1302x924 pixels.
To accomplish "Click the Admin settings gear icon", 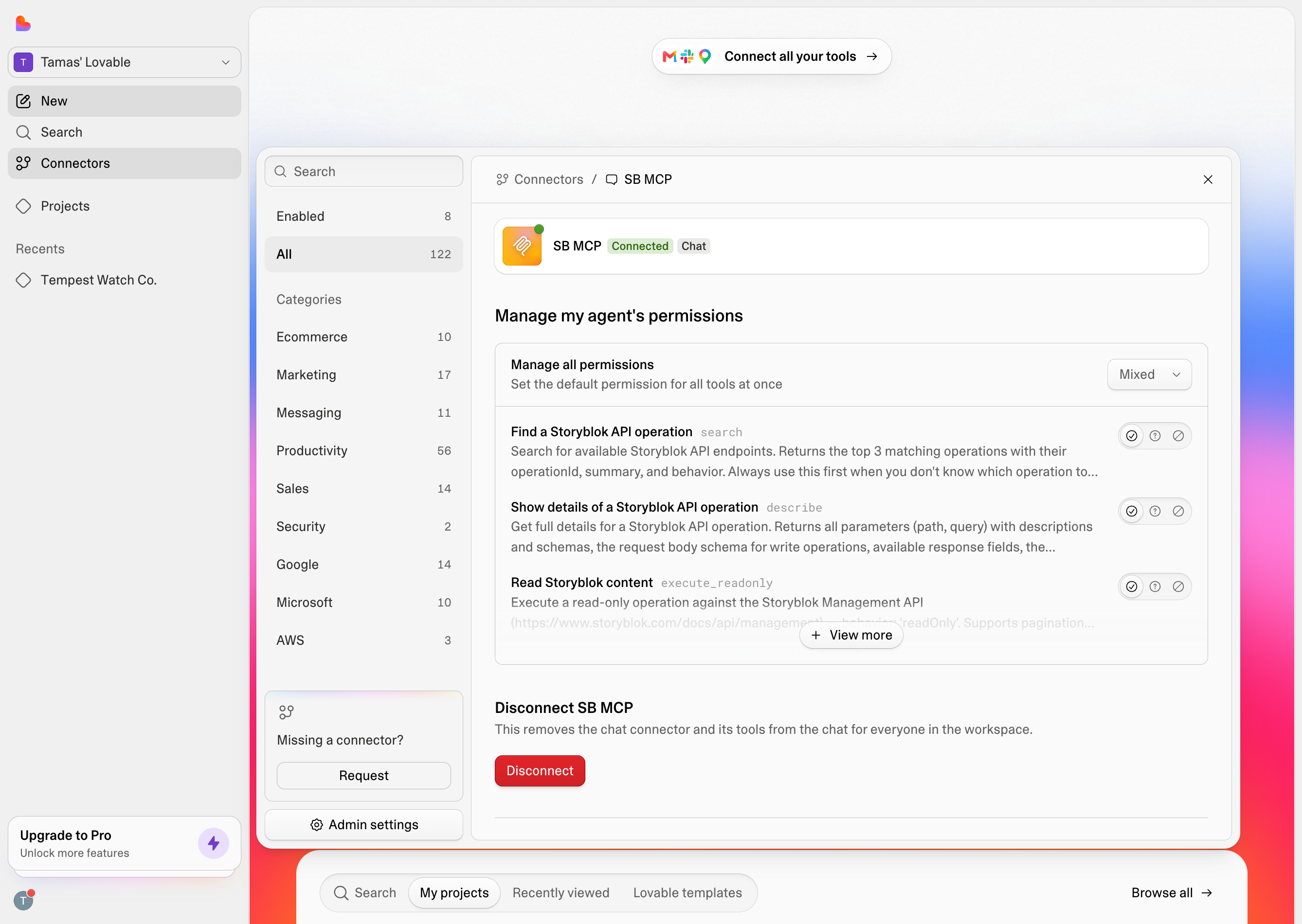I will (x=317, y=824).
